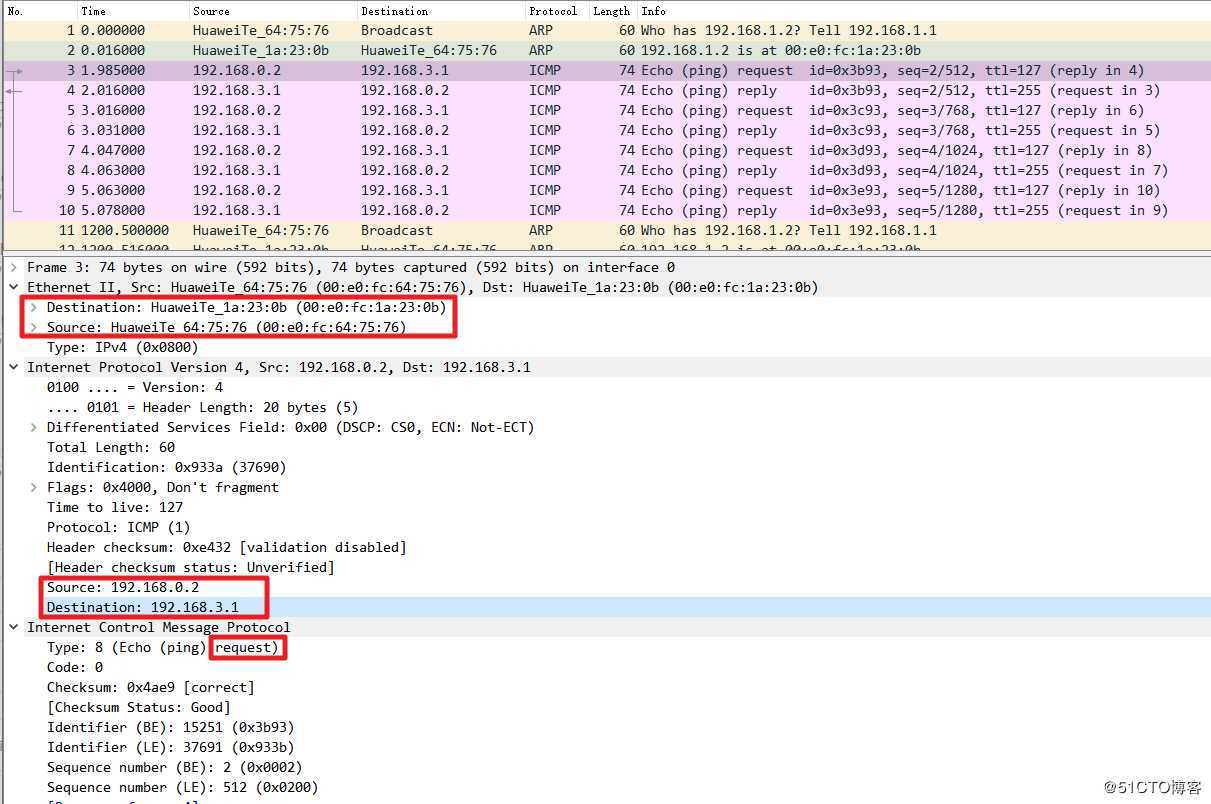Viewport: 1211px width, 804px height.
Task: Collapse the Ethernet II section arrow
Action: 14,287
